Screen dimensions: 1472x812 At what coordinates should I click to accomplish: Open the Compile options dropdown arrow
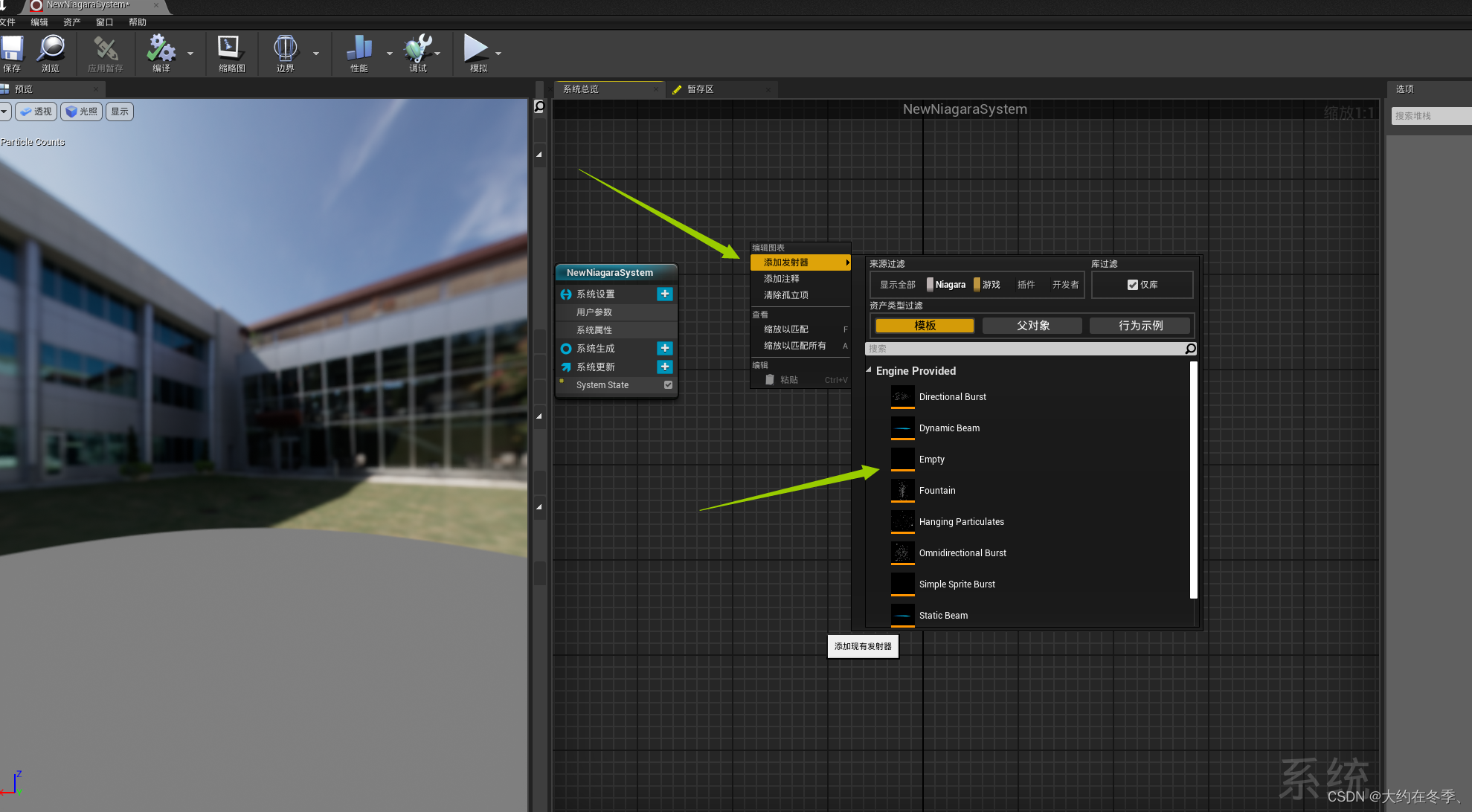tap(190, 54)
